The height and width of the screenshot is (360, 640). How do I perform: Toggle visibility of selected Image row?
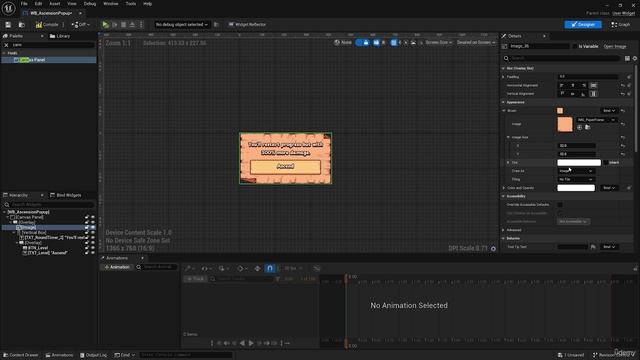(93, 228)
